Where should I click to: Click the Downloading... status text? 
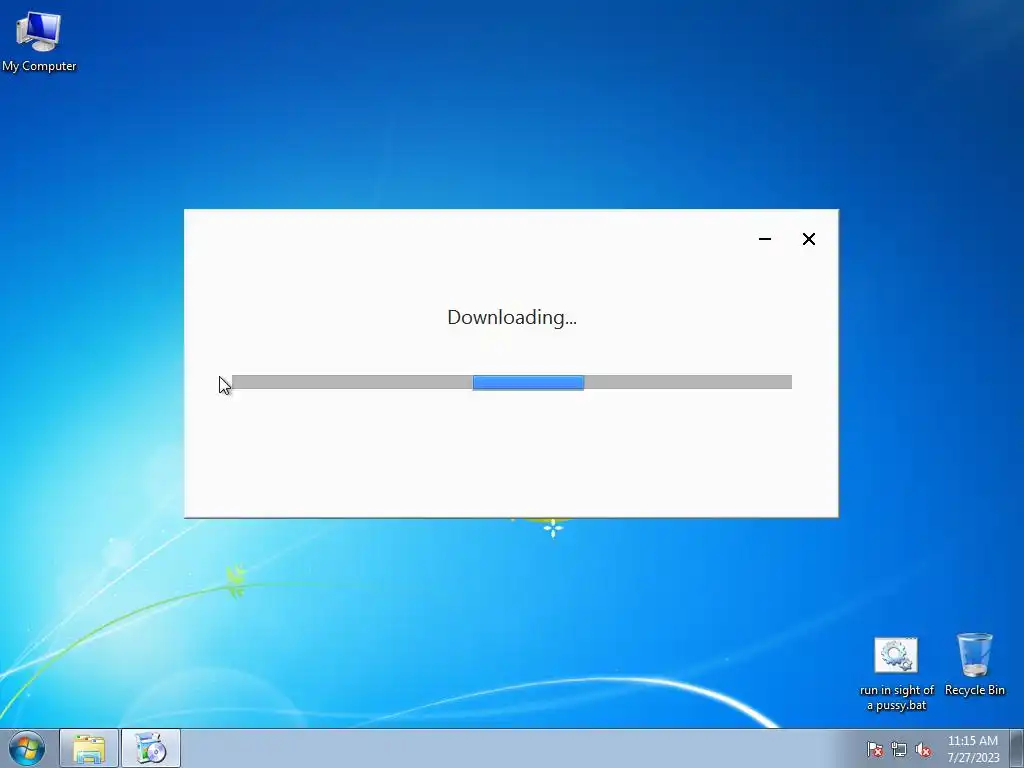[512, 317]
